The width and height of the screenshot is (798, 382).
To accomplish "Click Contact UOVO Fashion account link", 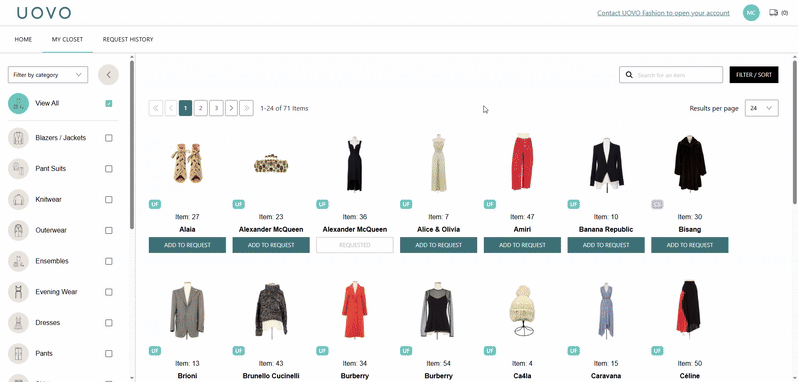I will [663, 13].
